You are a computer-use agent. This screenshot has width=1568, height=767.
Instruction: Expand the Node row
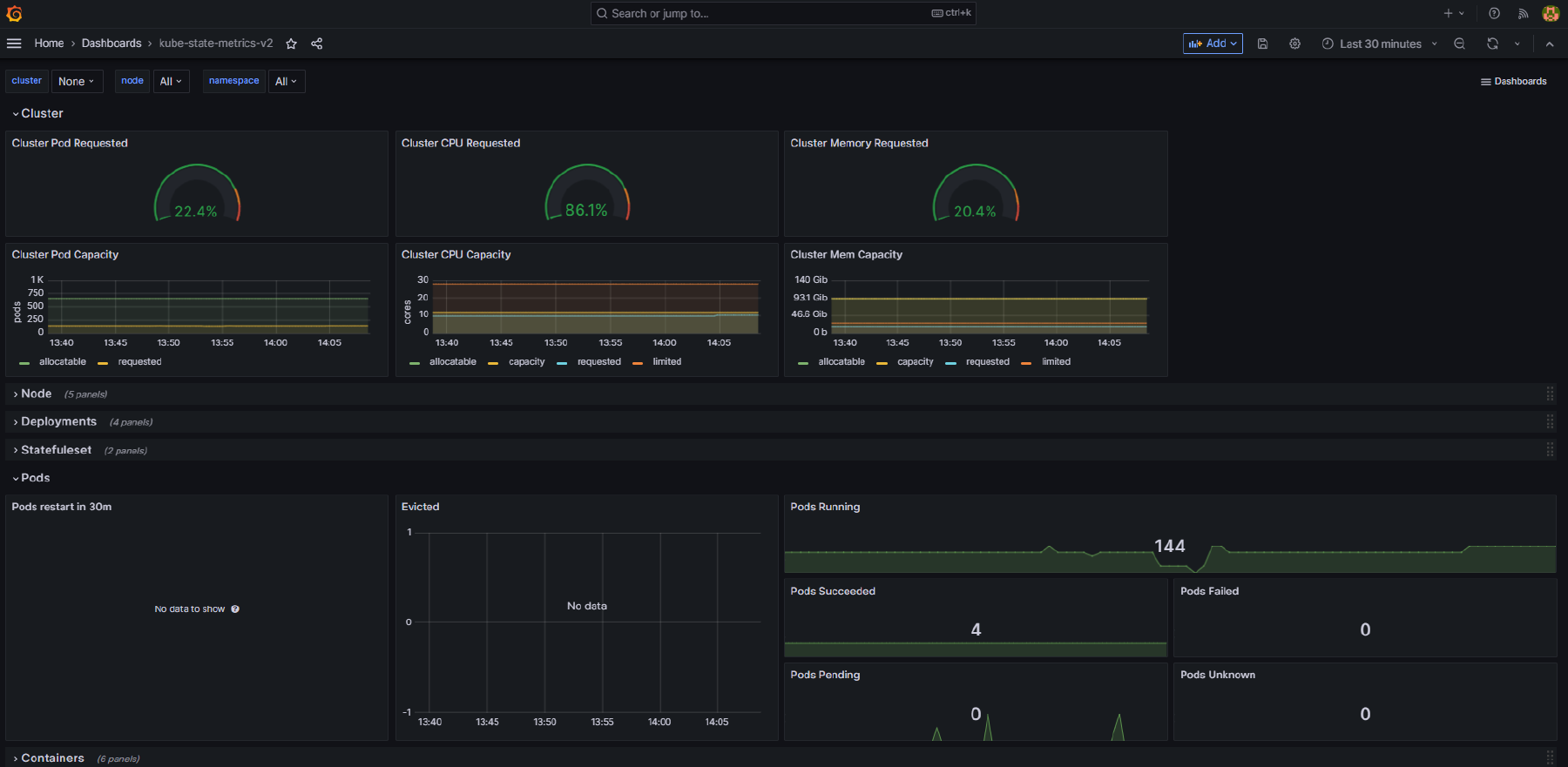point(32,394)
